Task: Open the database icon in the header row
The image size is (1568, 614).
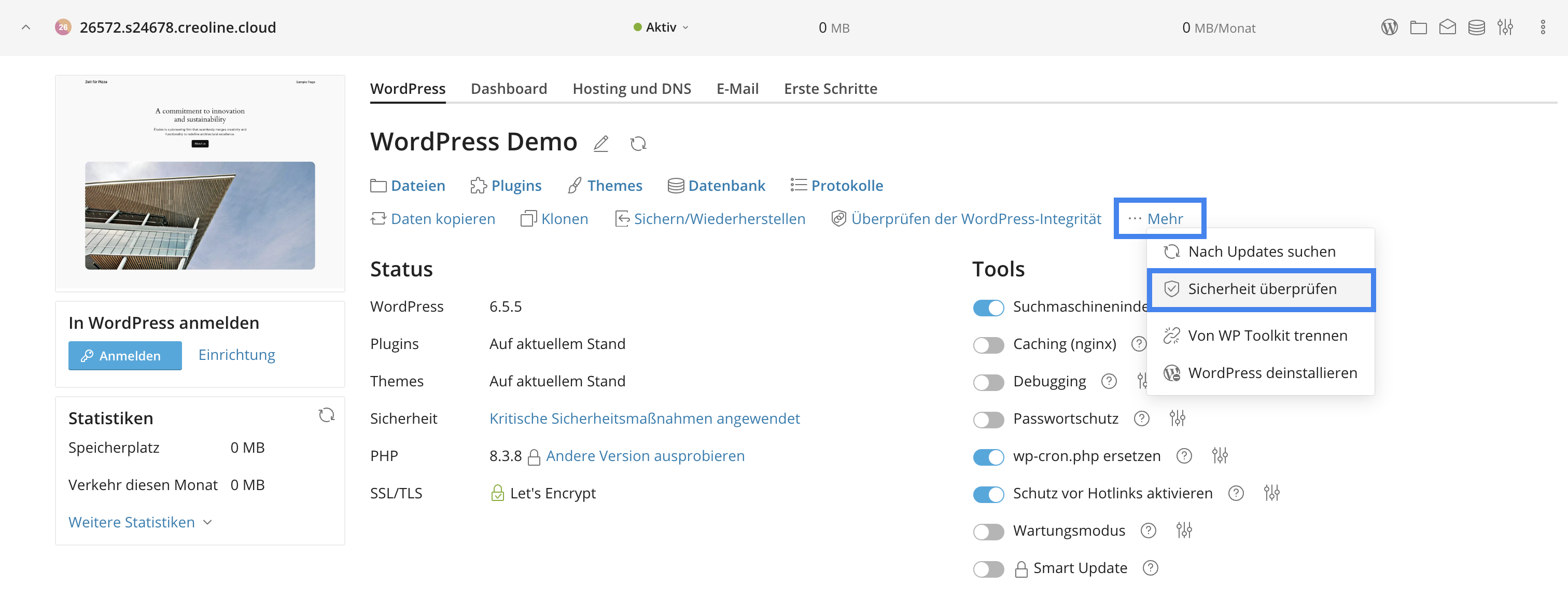Action: 1476,27
